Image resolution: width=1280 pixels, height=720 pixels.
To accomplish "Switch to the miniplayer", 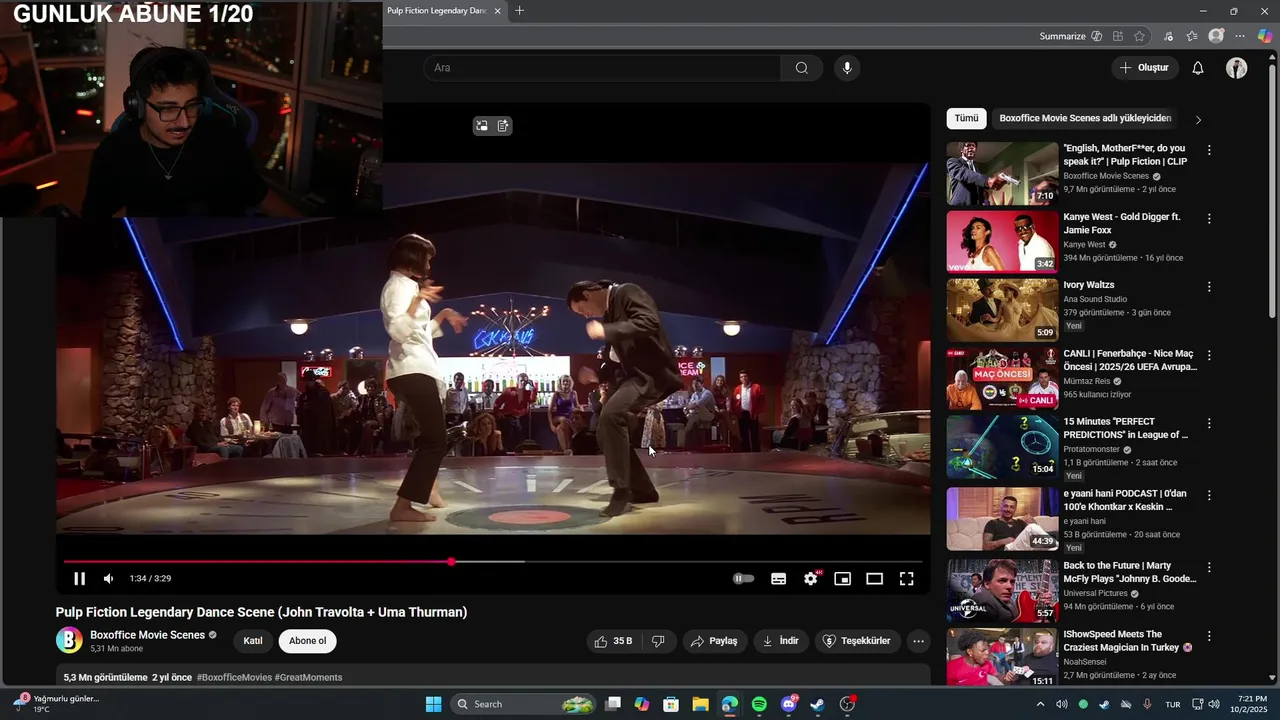I will [x=843, y=578].
